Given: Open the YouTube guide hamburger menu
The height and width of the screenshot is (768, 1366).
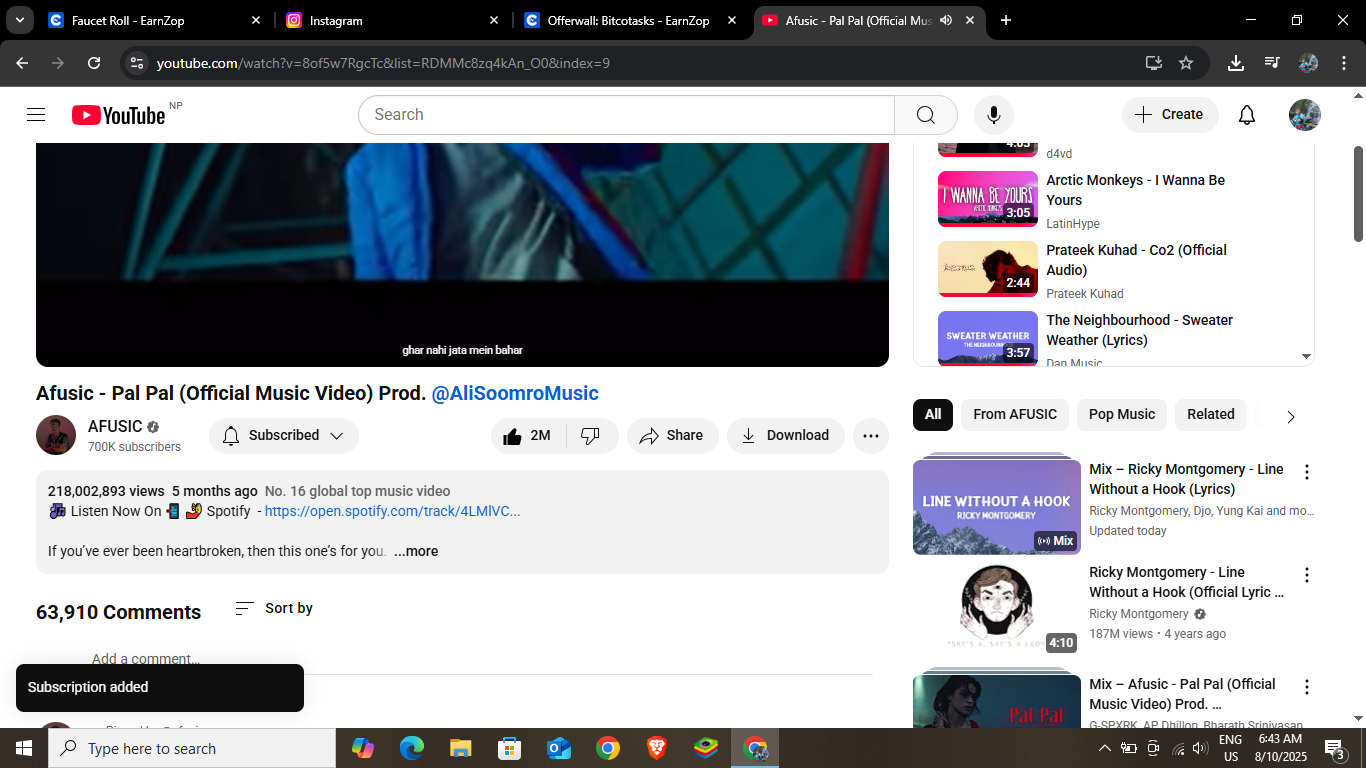Looking at the screenshot, I should (x=36, y=115).
